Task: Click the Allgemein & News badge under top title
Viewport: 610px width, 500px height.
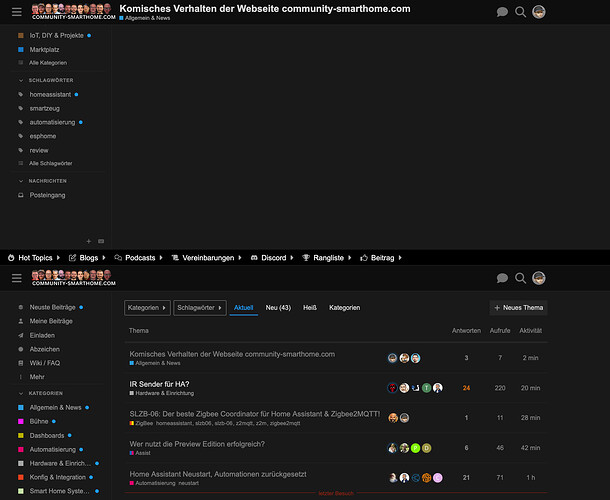Action: click(145, 18)
